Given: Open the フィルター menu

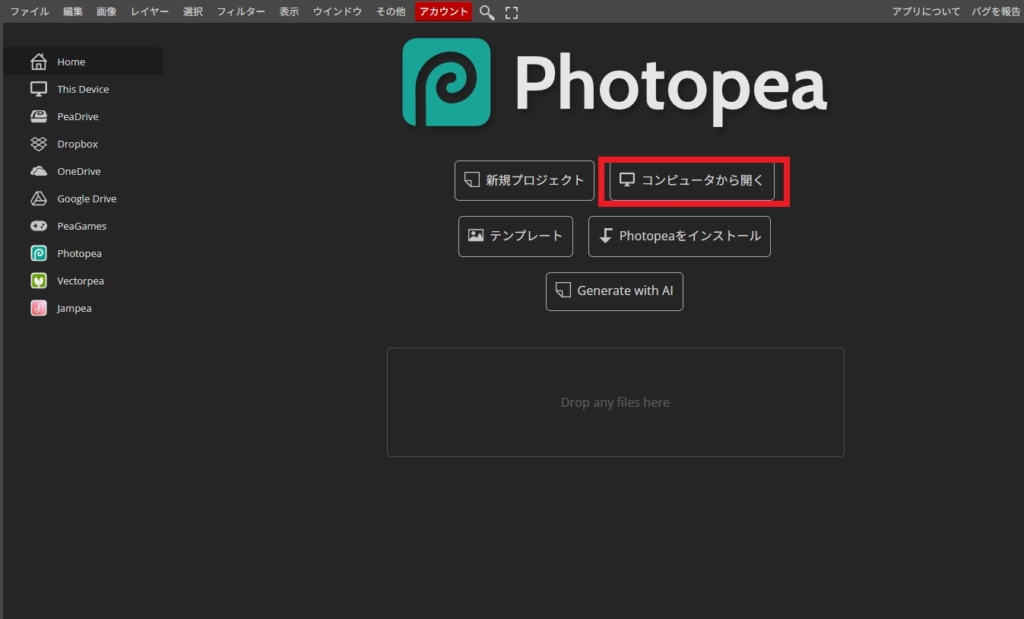Looking at the screenshot, I should coord(241,12).
